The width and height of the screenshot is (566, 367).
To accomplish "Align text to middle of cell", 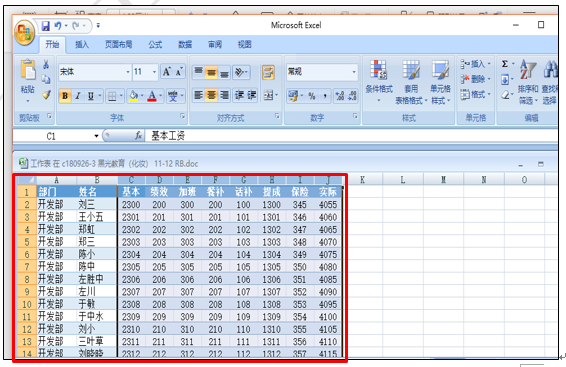I will pos(211,71).
